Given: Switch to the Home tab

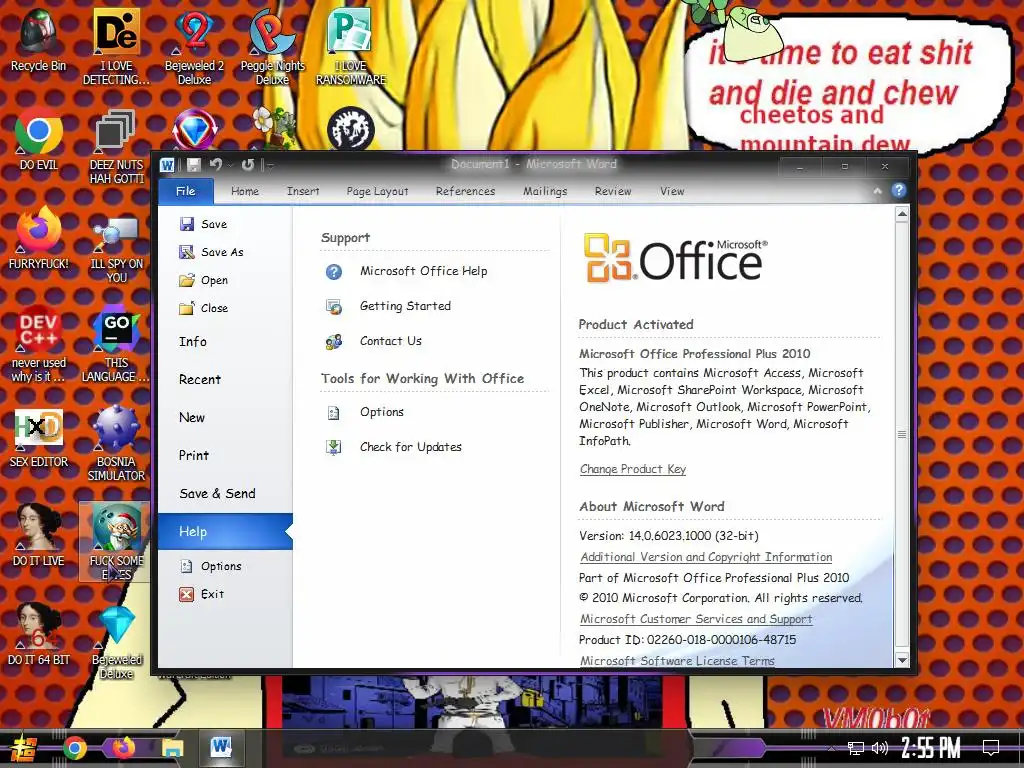Looking at the screenshot, I should click(x=245, y=191).
